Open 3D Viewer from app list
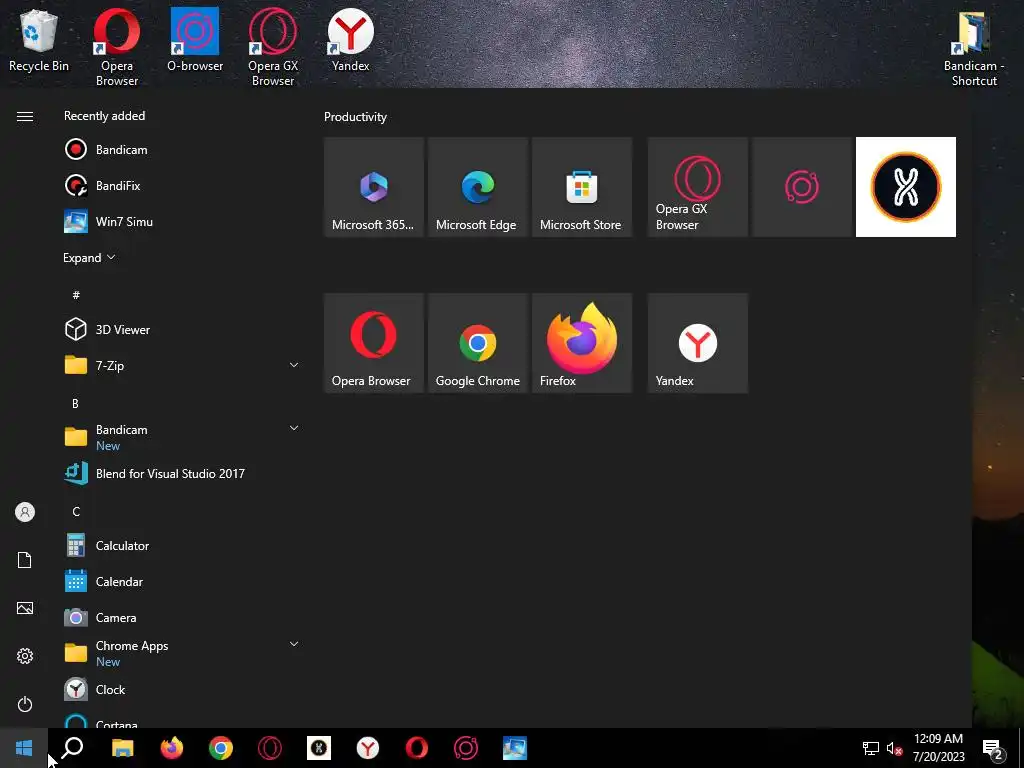The image size is (1024, 768). (x=182, y=330)
